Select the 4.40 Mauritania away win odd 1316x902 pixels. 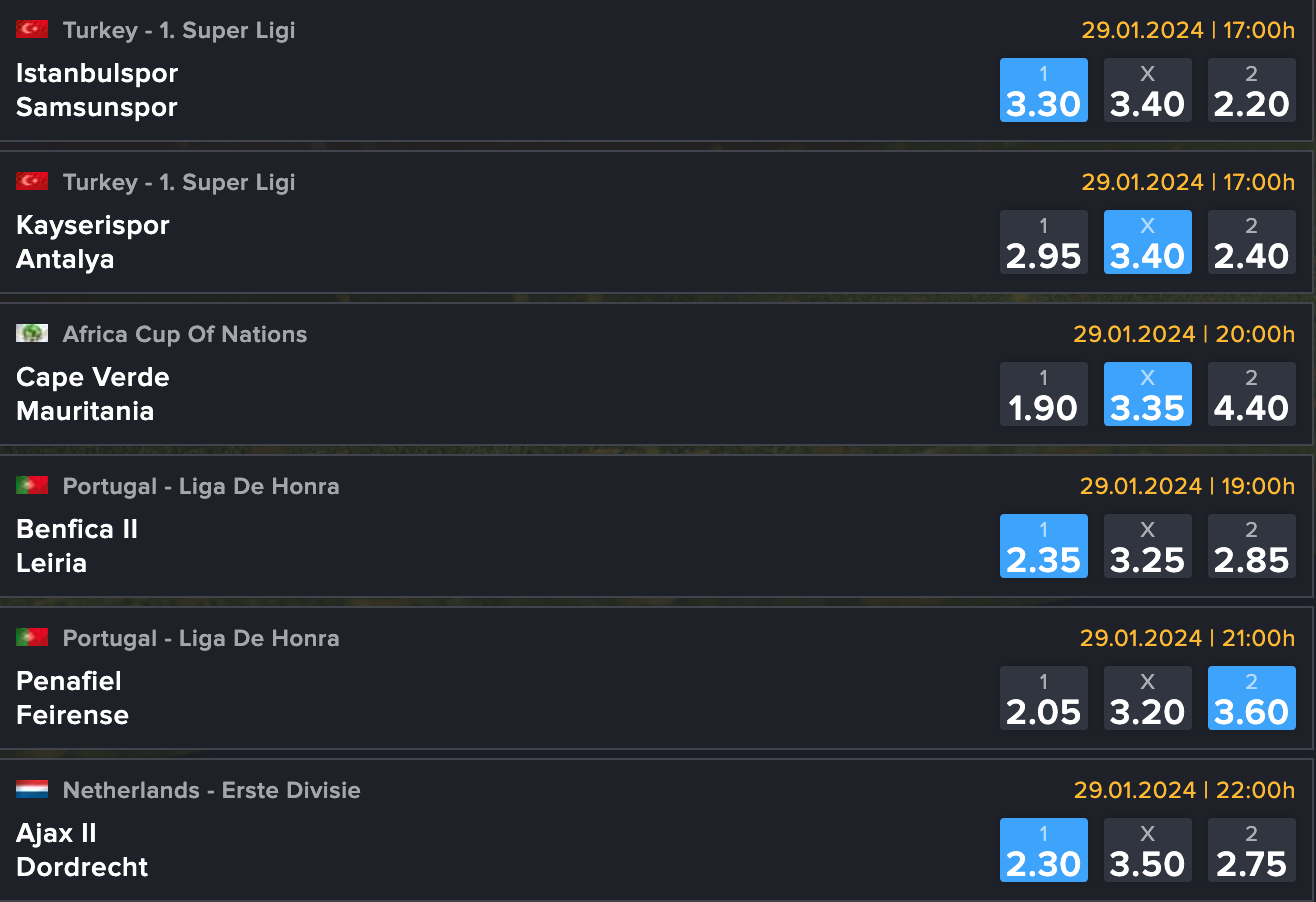1251,394
